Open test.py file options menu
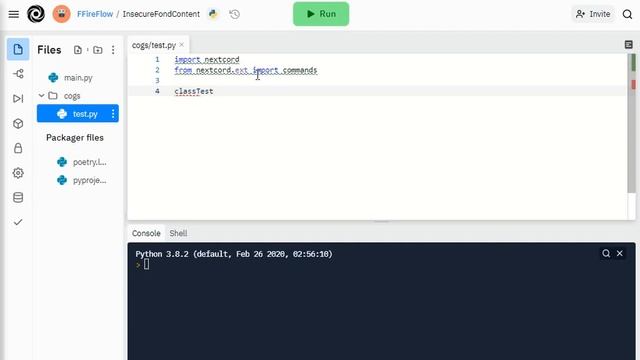This screenshot has height=360, width=640. pos(113,113)
